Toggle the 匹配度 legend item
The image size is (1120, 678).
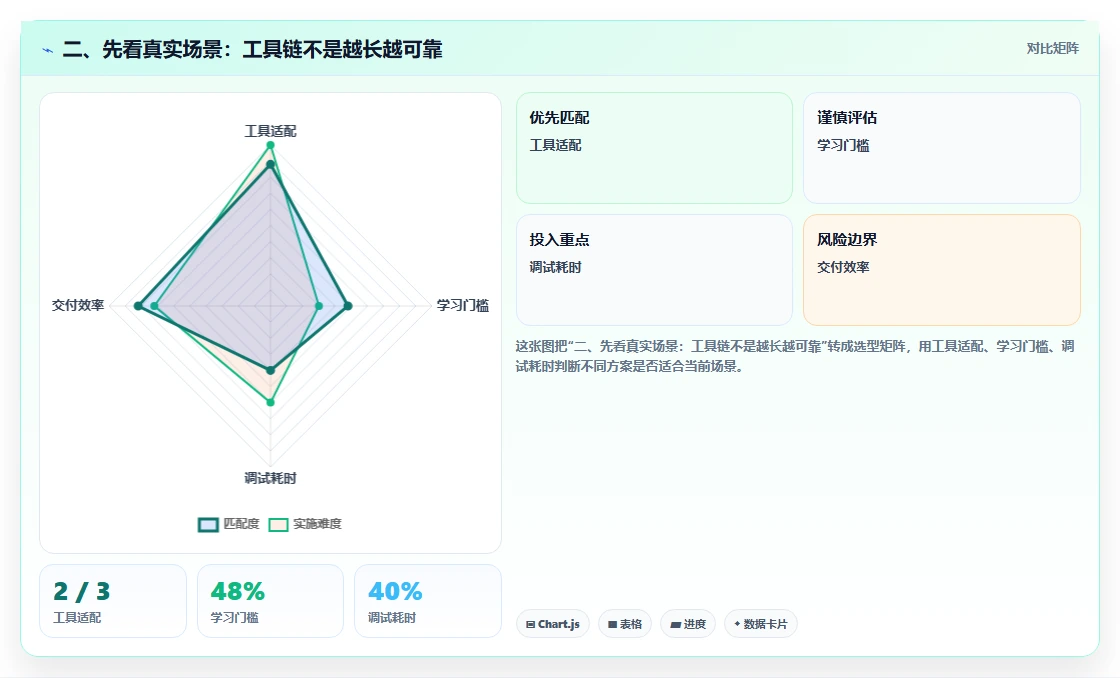click(x=229, y=524)
